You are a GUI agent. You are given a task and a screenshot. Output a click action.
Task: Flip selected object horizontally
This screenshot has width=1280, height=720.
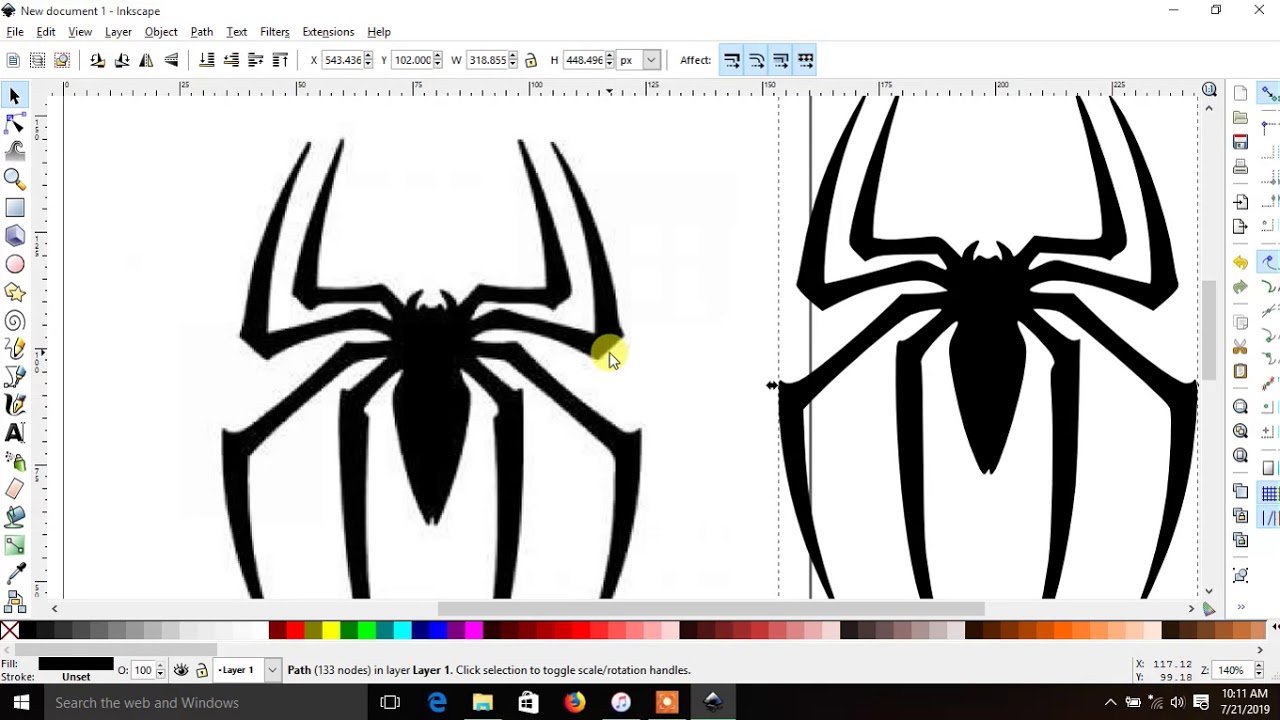[146, 60]
